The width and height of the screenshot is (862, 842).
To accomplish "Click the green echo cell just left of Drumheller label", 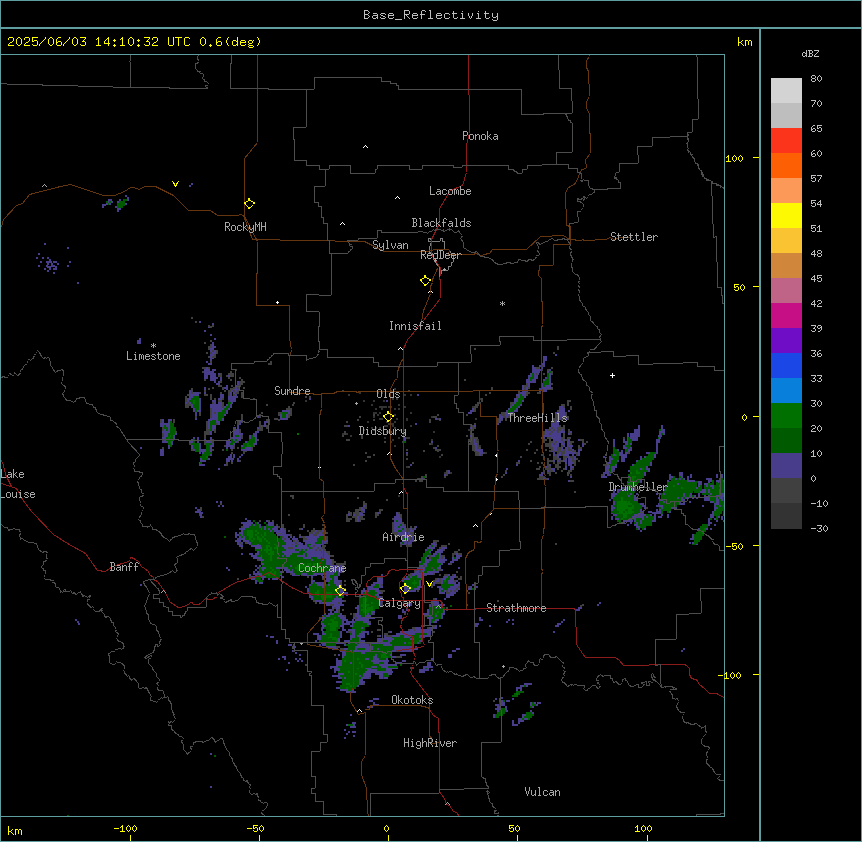I will pos(626,506).
